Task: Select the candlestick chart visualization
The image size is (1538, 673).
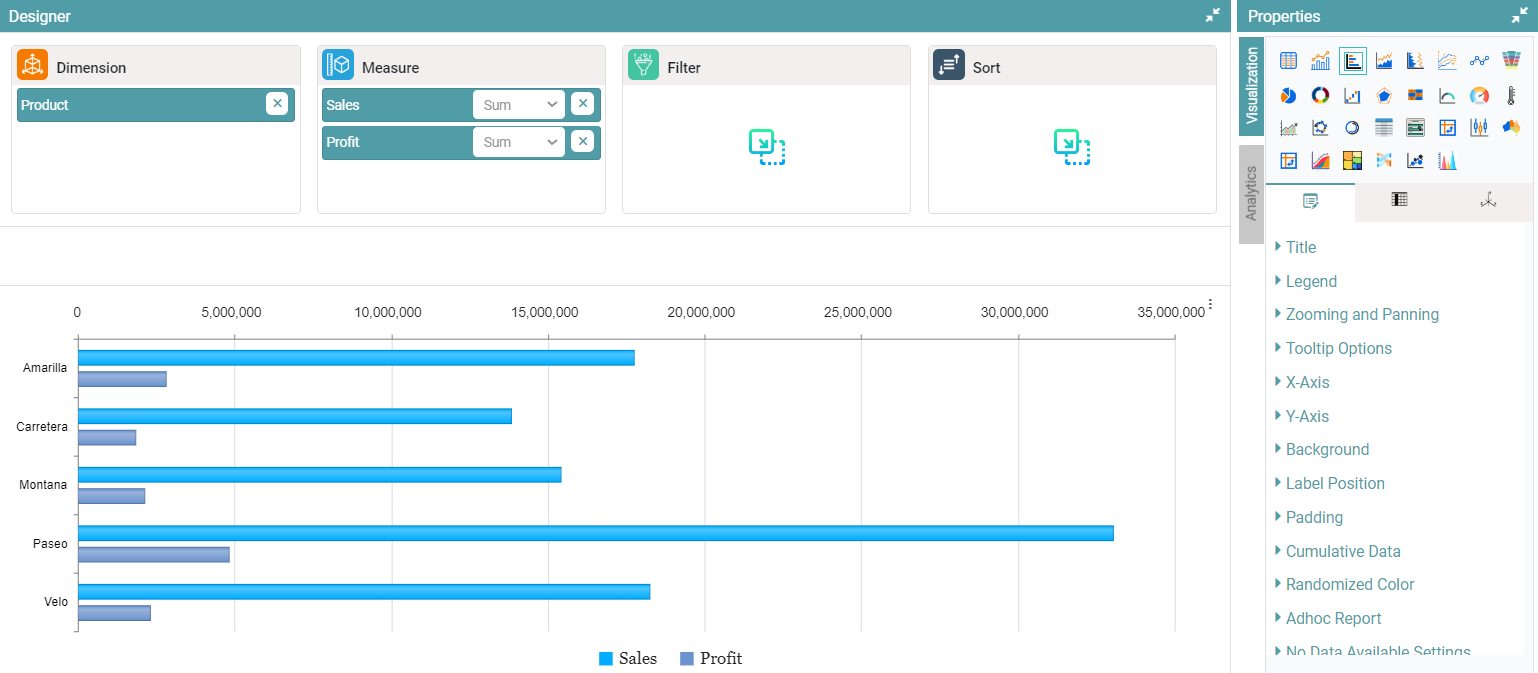Action: [1479, 128]
